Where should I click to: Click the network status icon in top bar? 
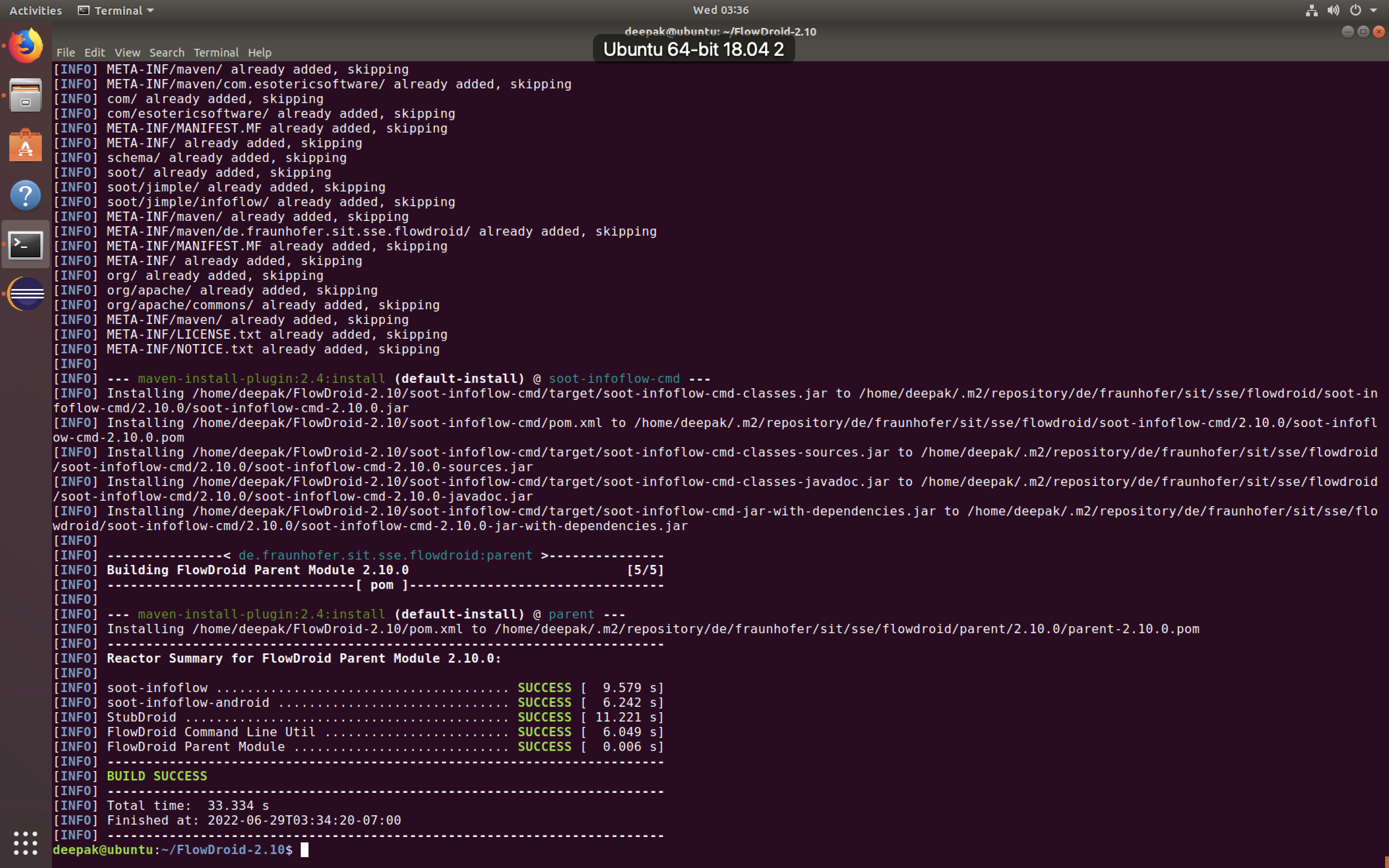[x=1311, y=10]
